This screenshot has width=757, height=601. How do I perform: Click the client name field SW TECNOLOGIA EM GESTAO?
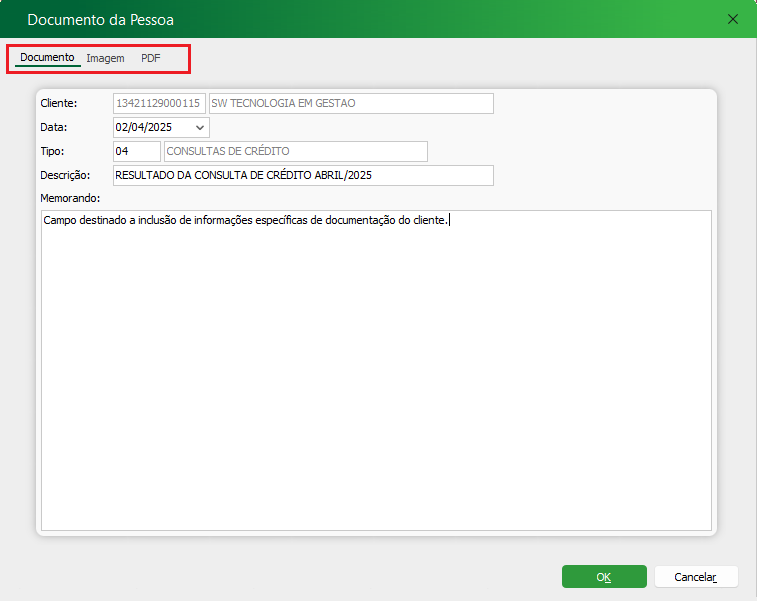pyautogui.click(x=350, y=104)
